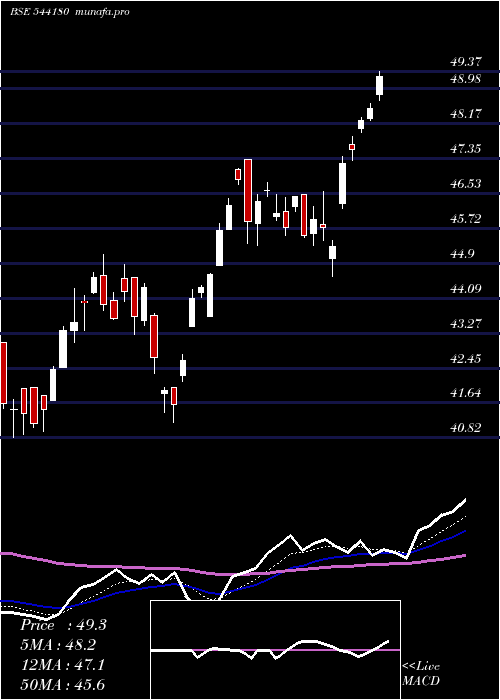500x700 pixels.
Task: Click the 48.17 price level label
Action: (x=465, y=114)
